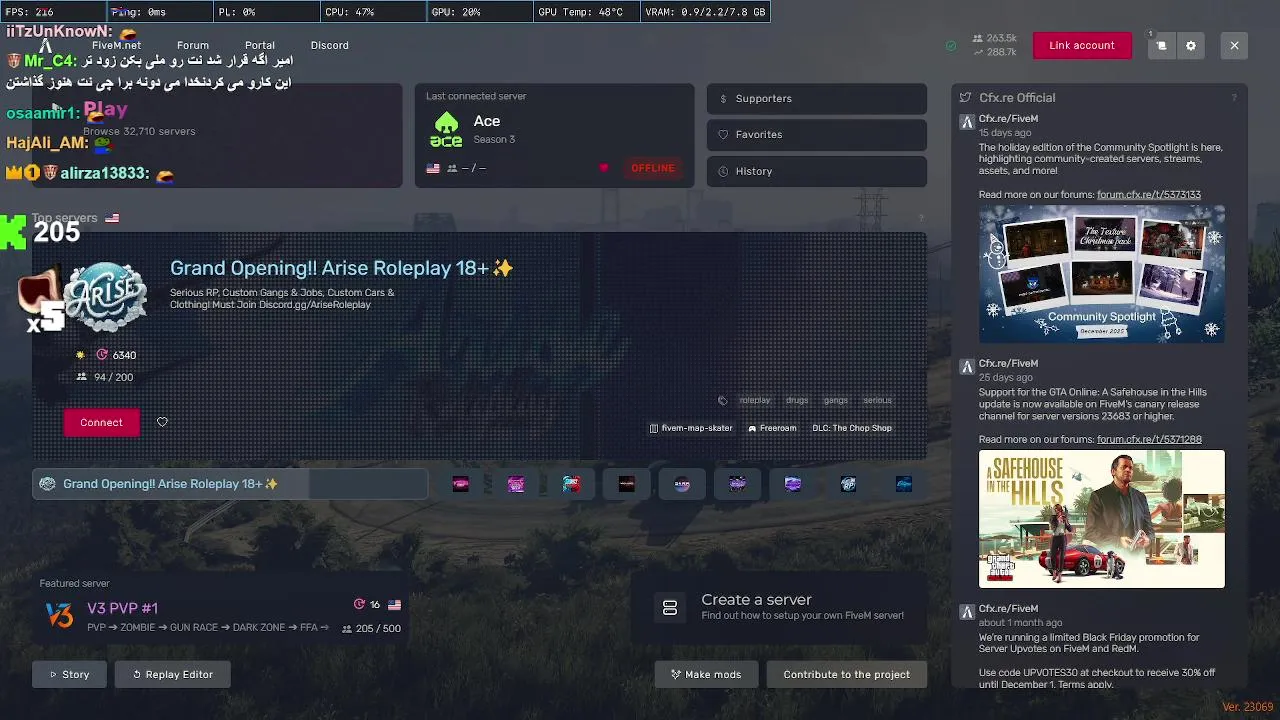Toggle the red heart on Ace server card
Image resolution: width=1280 pixels, height=720 pixels.
[x=603, y=168]
